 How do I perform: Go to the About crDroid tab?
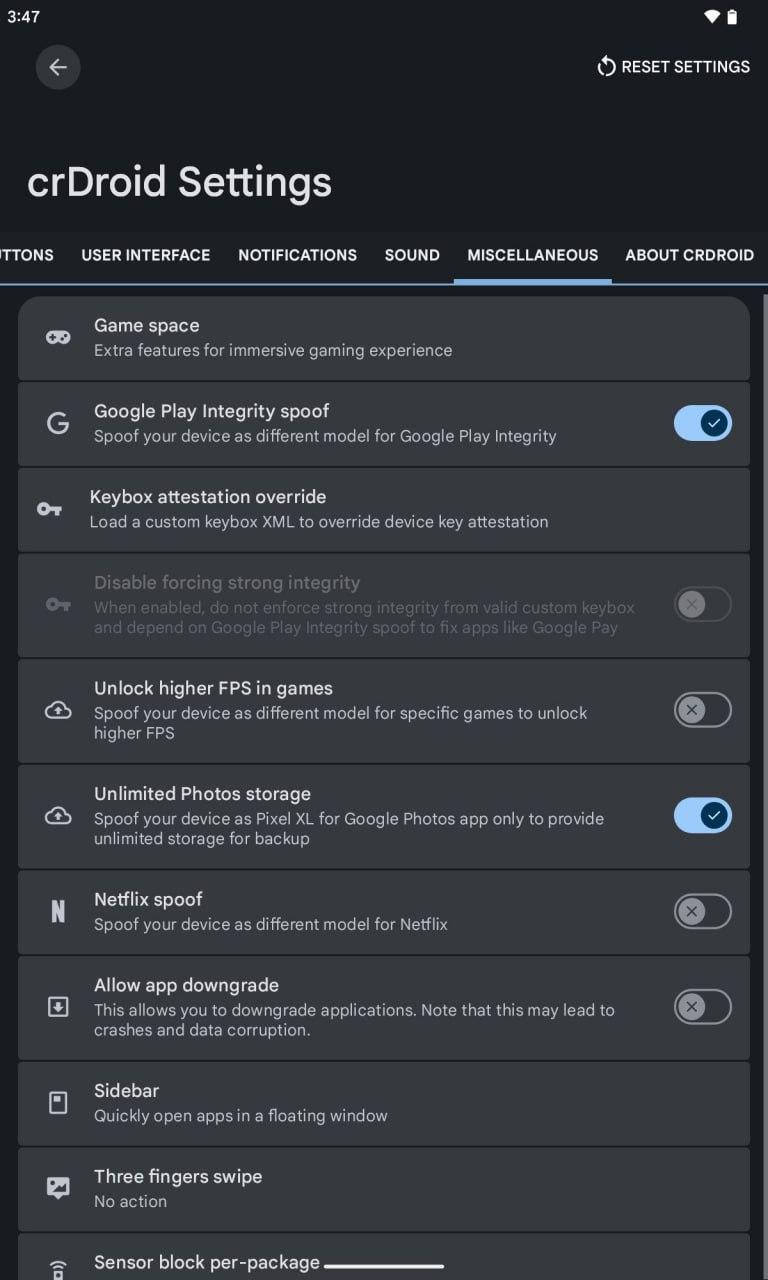tap(689, 255)
